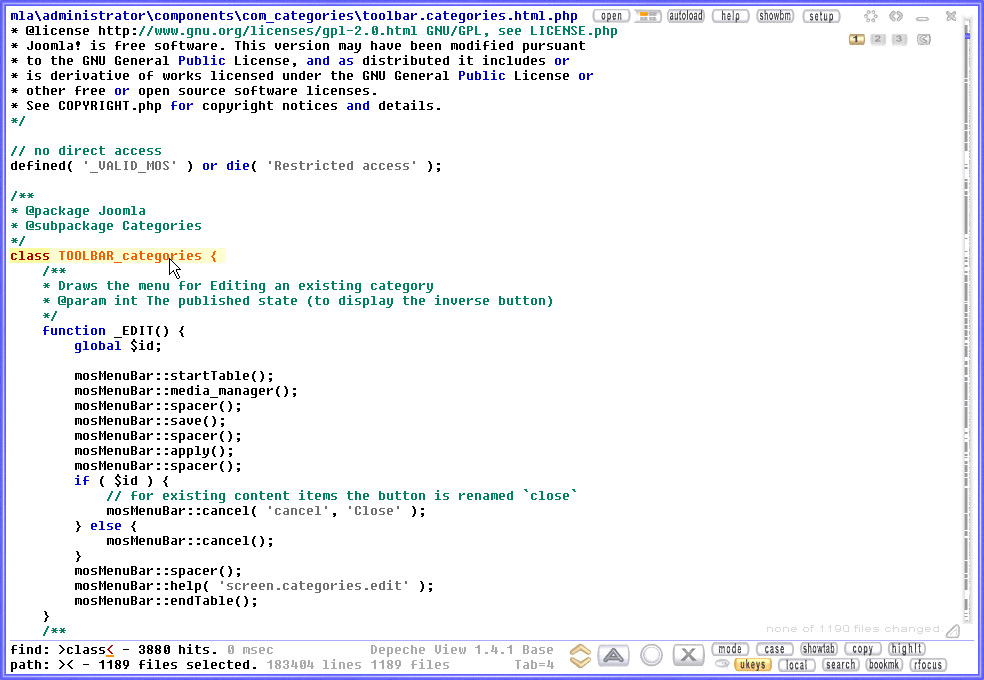The height and width of the screenshot is (680, 984).
Task: Click the 'A' text size icon button
Action: click(x=618, y=656)
